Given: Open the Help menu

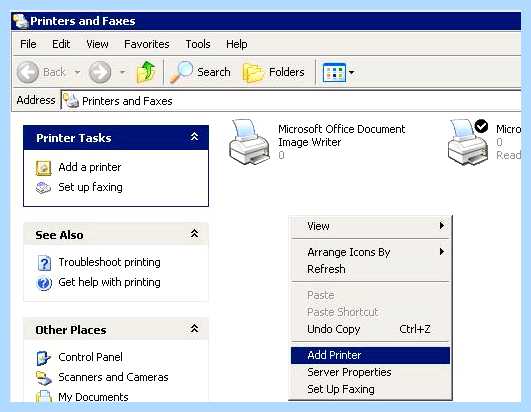Looking at the screenshot, I should [236, 44].
